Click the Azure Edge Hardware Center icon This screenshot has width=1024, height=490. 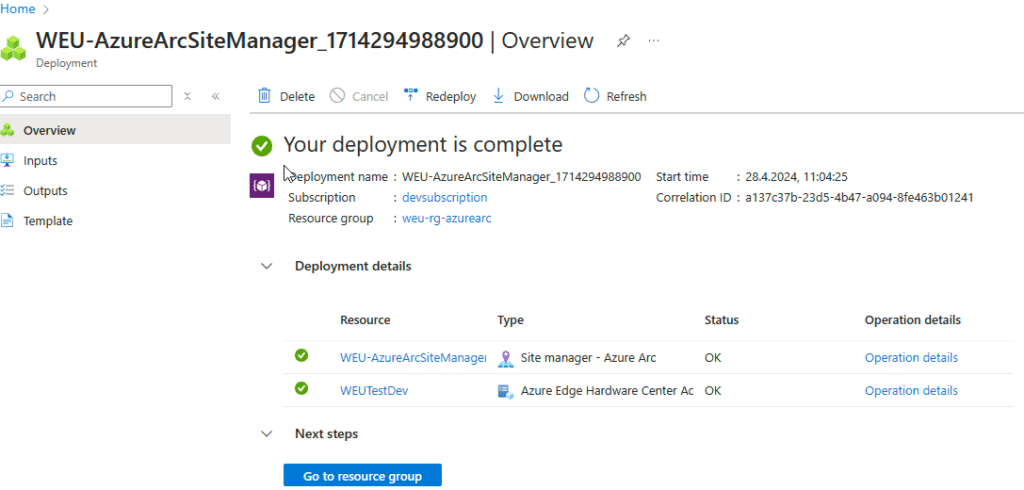(x=505, y=391)
